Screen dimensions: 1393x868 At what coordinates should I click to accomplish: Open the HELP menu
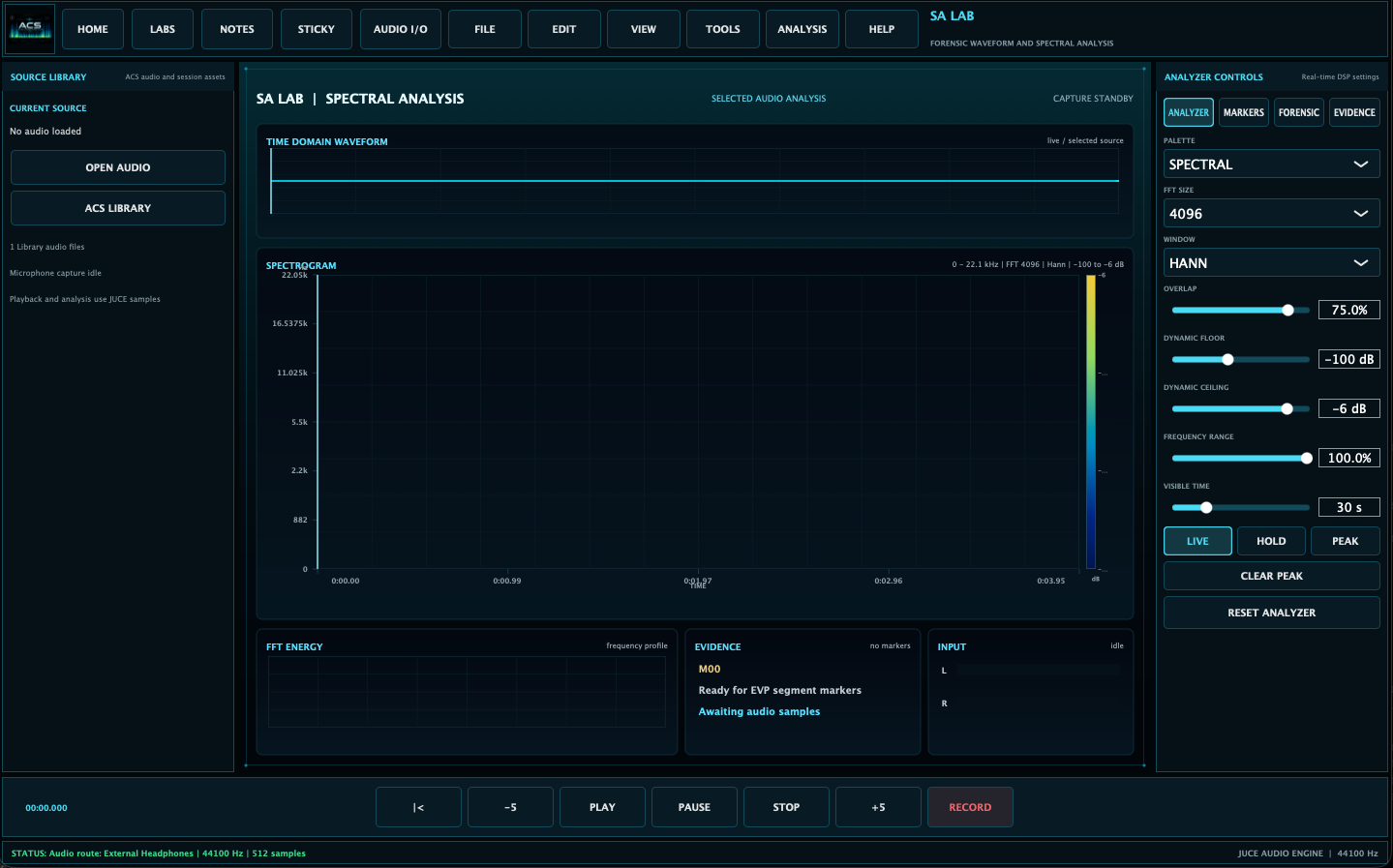[882, 29]
